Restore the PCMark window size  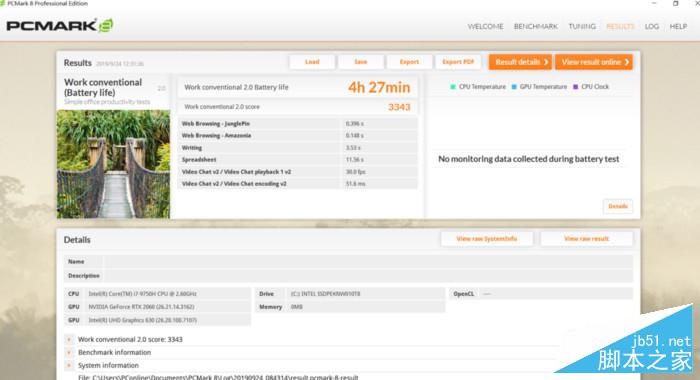click(675, 4)
